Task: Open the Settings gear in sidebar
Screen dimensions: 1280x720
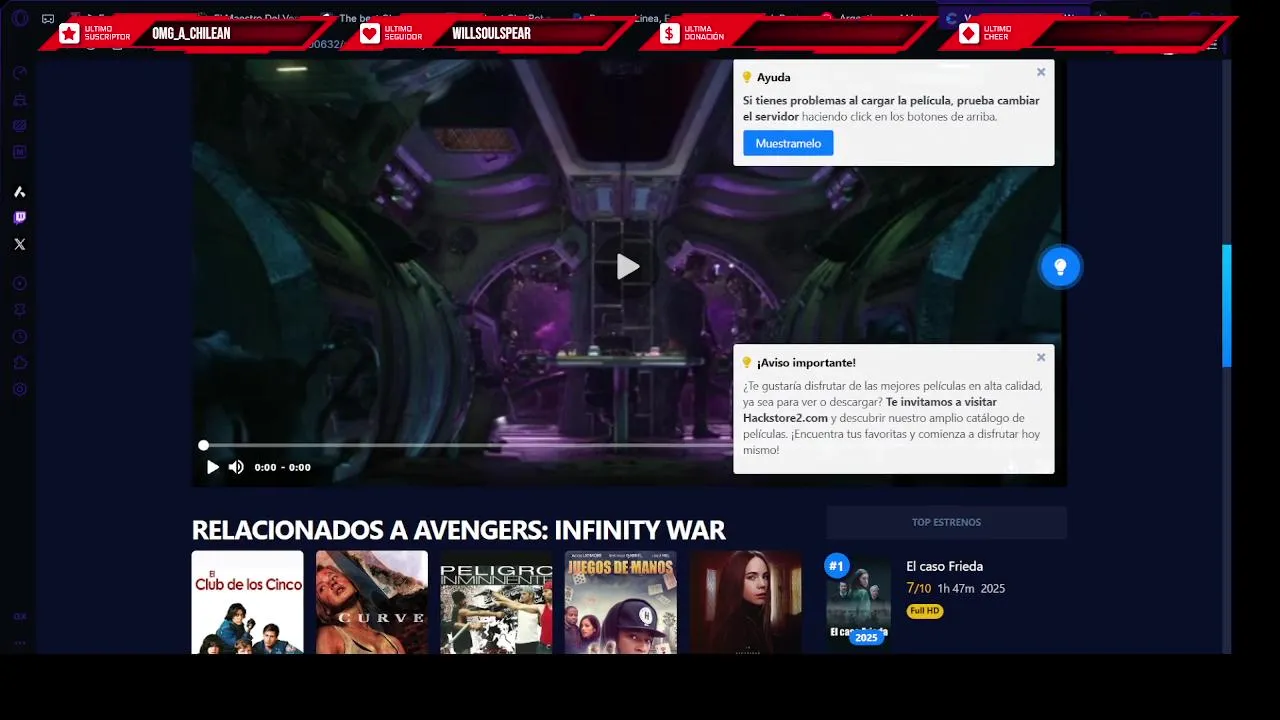Action: click(19, 389)
